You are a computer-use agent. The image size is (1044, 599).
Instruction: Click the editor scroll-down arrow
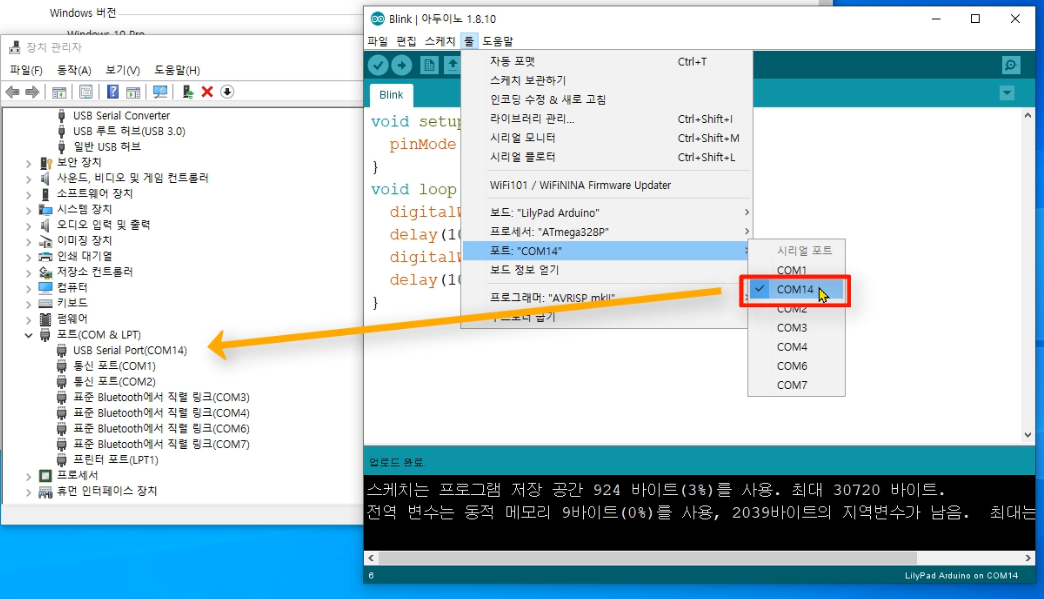click(1028, 435)
